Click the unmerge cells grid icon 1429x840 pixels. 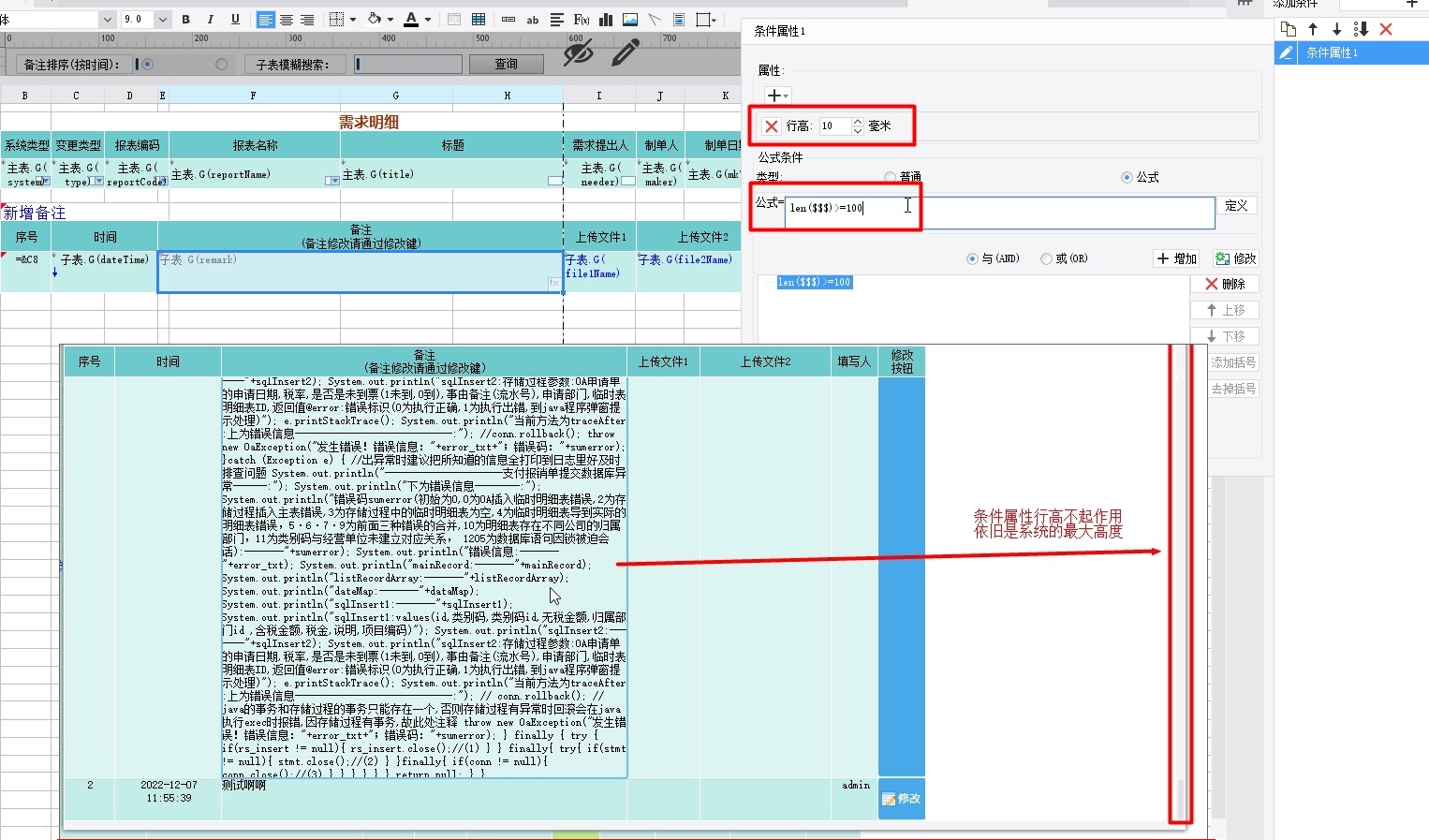[479, 19]
